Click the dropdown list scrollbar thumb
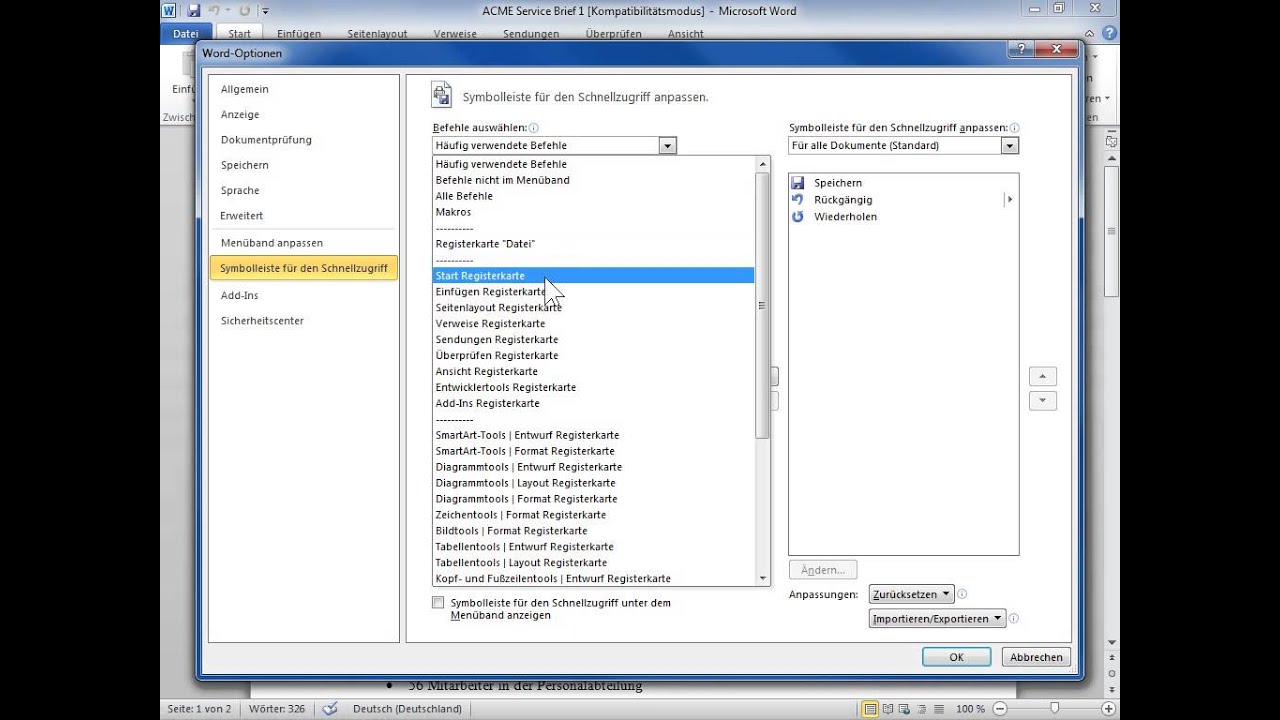The image size is (1280, 720). [763, 305]
